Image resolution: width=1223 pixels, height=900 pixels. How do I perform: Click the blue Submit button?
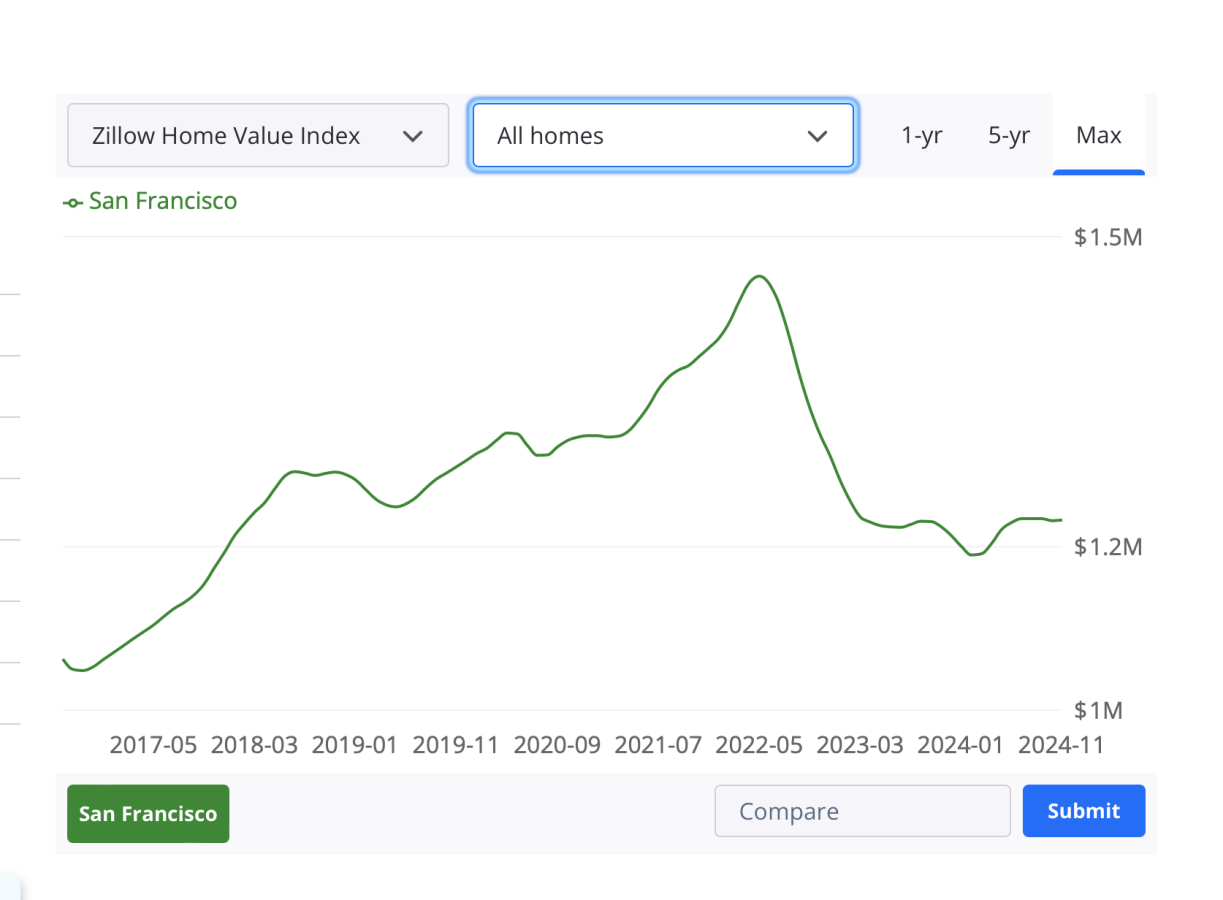[1083, 811]
